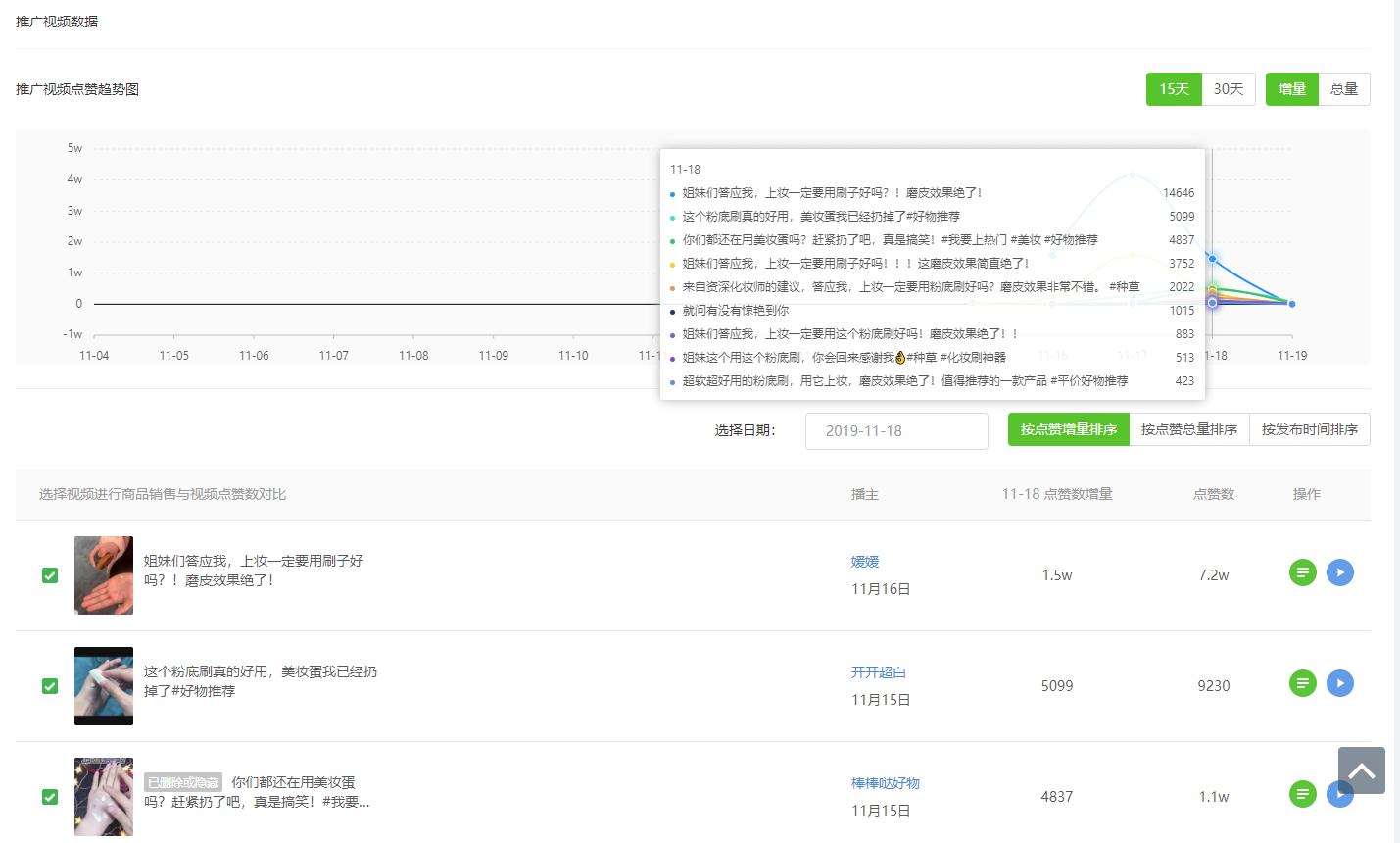Click the back-to-top arrow button

click(1362, 770)
